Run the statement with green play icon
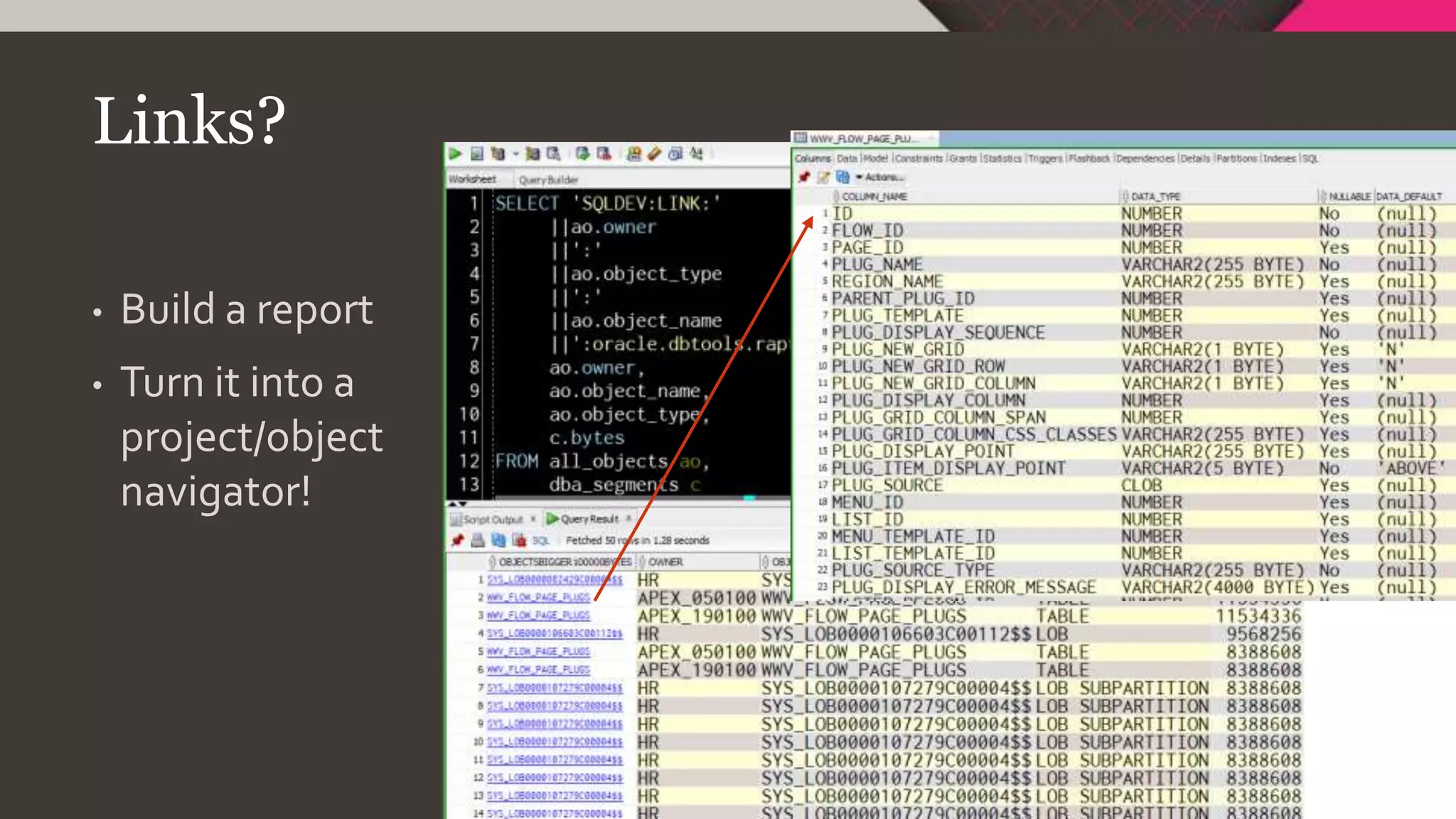 click(456, 154)
